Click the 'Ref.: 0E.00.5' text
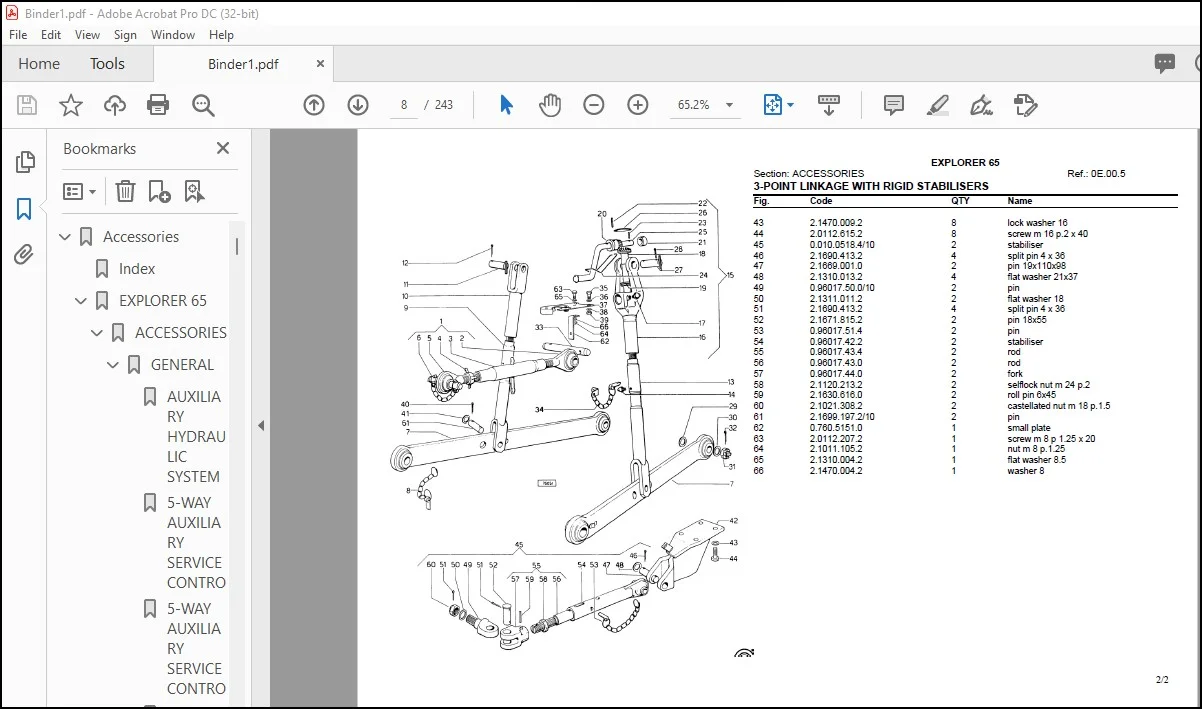Screen dimensions: 1202x709 [x=1096, y=174]
